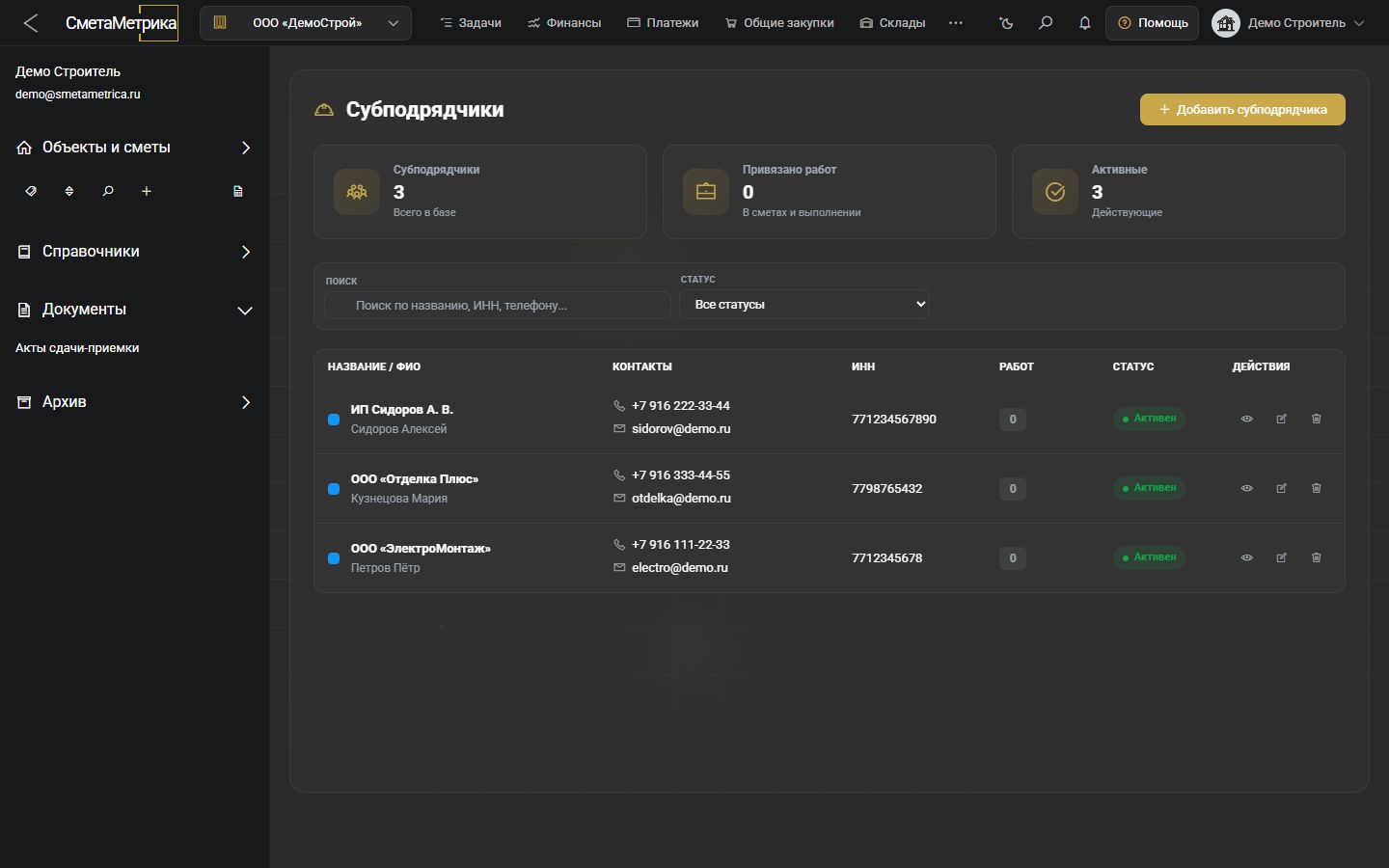
Task: Click the Помощь button
Action: point(1153,23)
